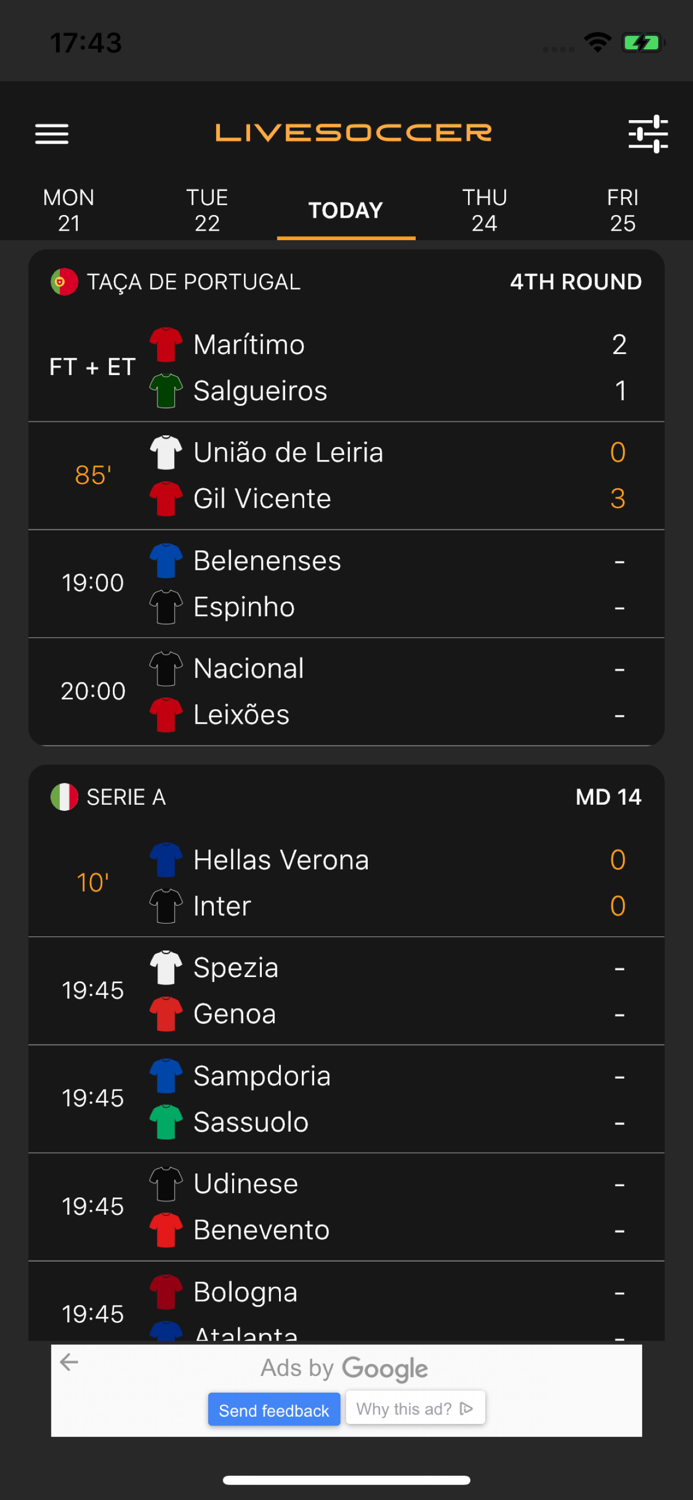The image size is (693, 1500).
Task: Click the Portugal flag beside Taça de Portugal
Action: [x=62, y=281]
